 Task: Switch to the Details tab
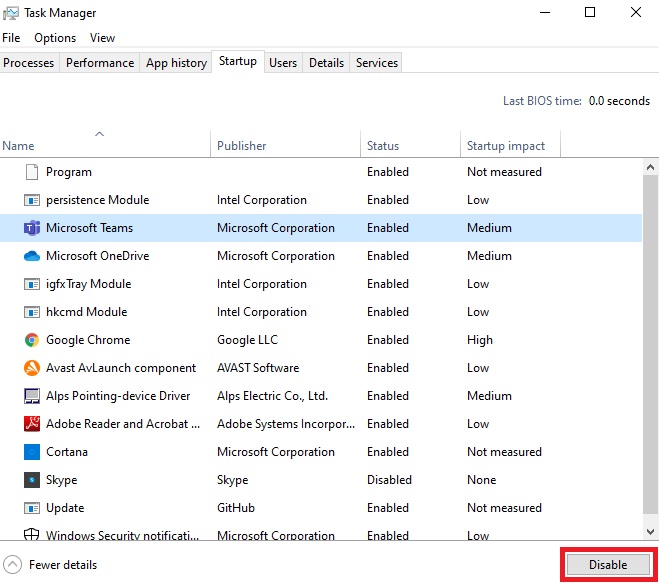pyautogui.click(x=326, y=63)
